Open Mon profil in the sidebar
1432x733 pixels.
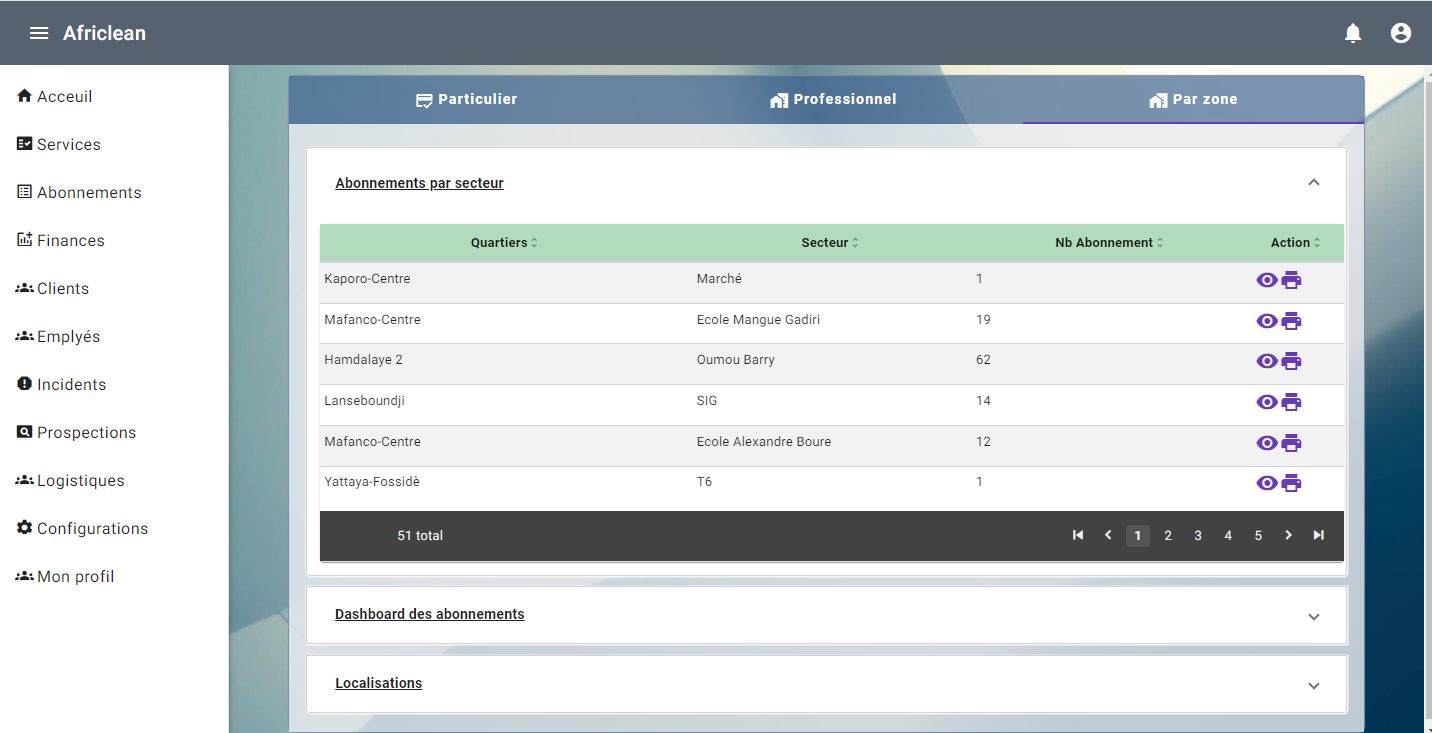[x=65, y=576]
